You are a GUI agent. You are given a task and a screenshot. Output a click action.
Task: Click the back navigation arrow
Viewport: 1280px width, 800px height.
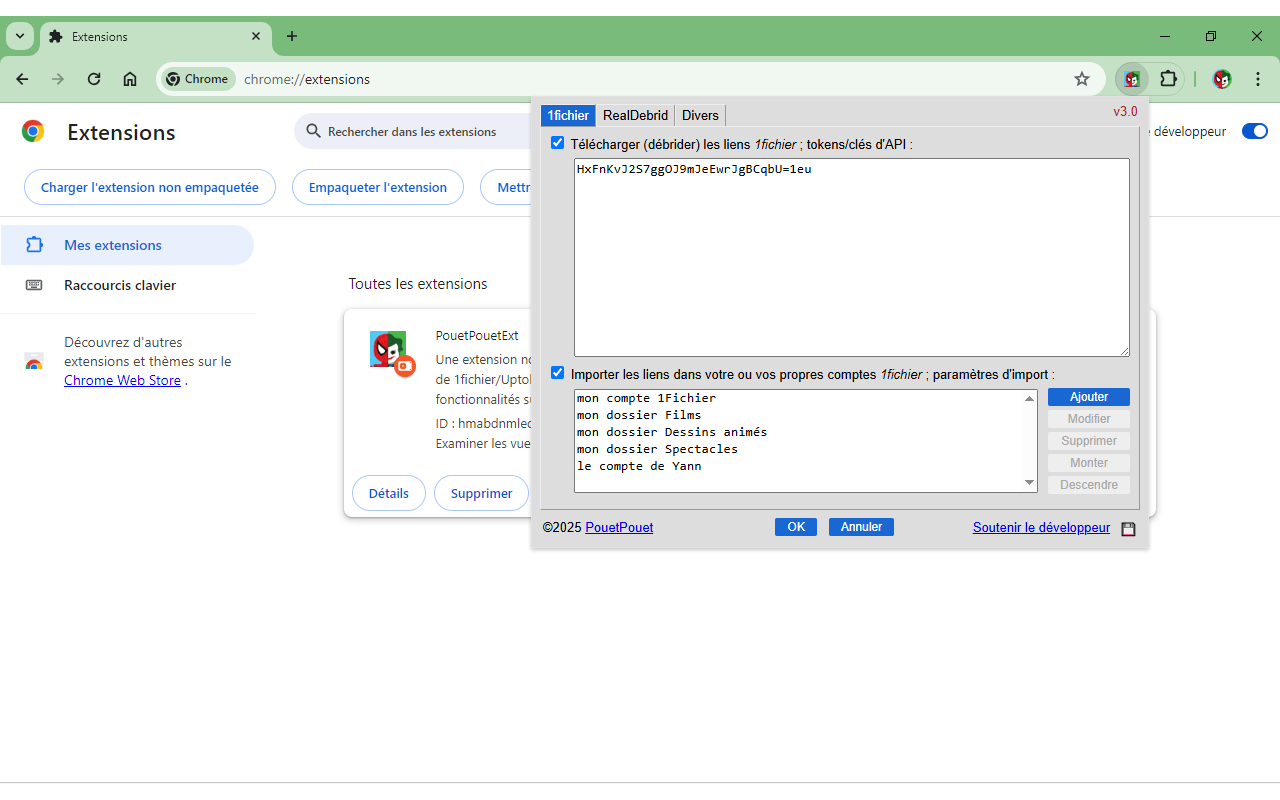(x=22, y=78)
